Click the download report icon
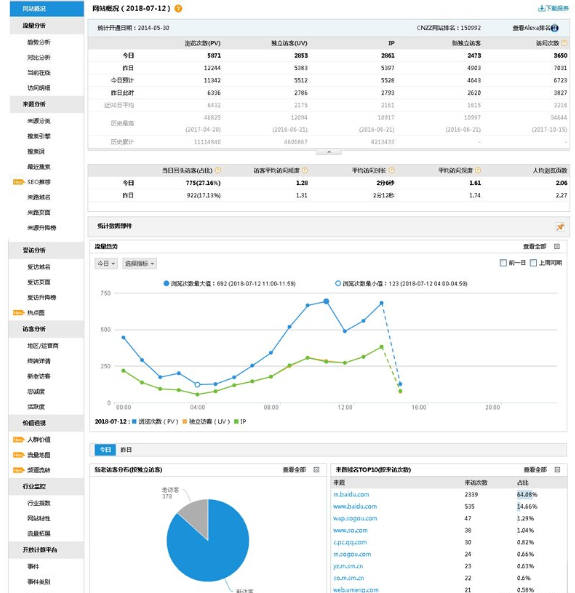The height and width of the screenshot is (593, 575). pyautogui.click(x=541, y=8)
